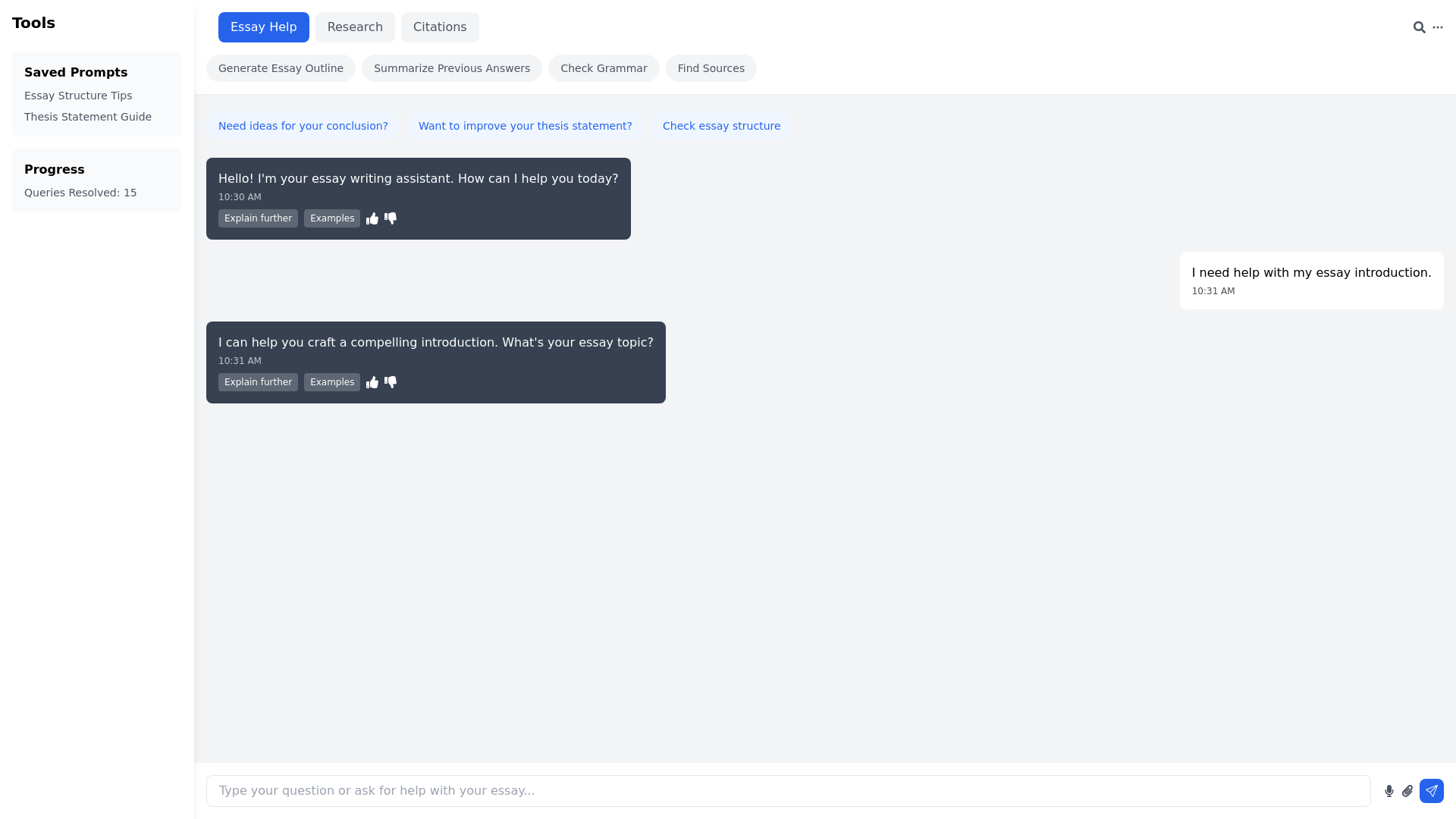This screenshot has height=819, width=1456.
Task: Toggle thumbs up on the introduction response
Action: click(x=372, y=382)
